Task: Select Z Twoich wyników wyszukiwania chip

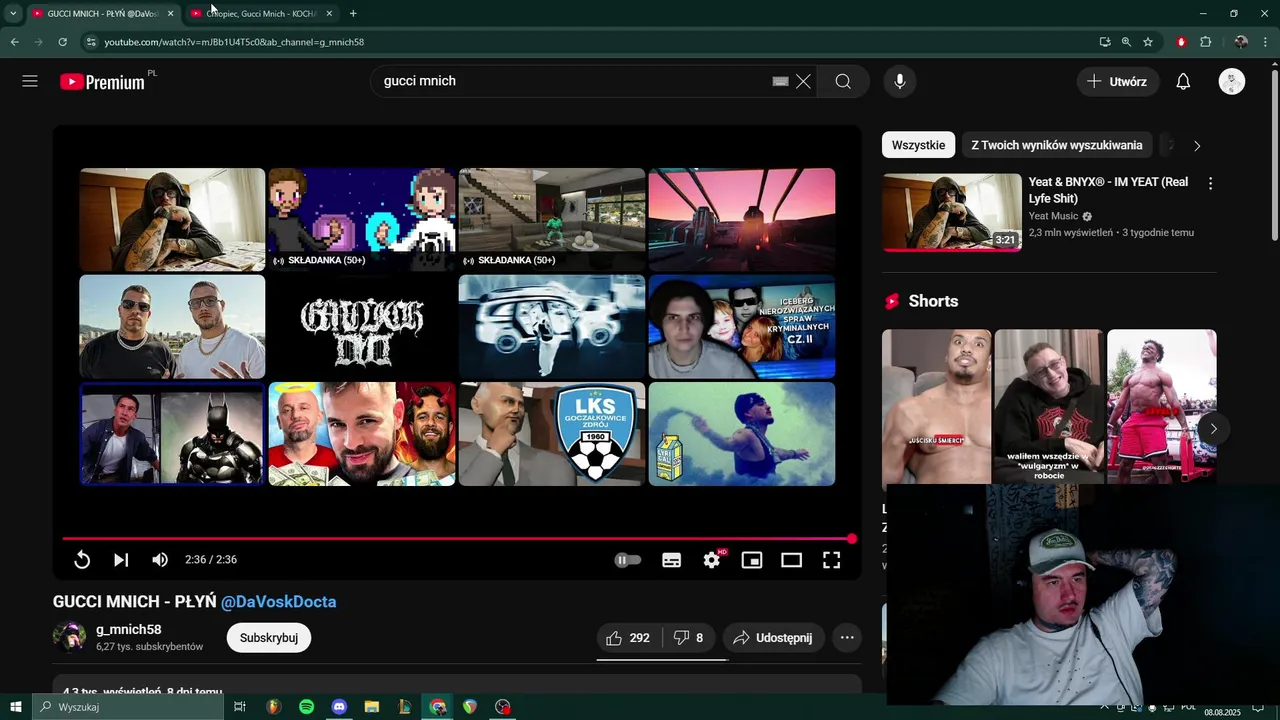Action: pos(1056,145)
